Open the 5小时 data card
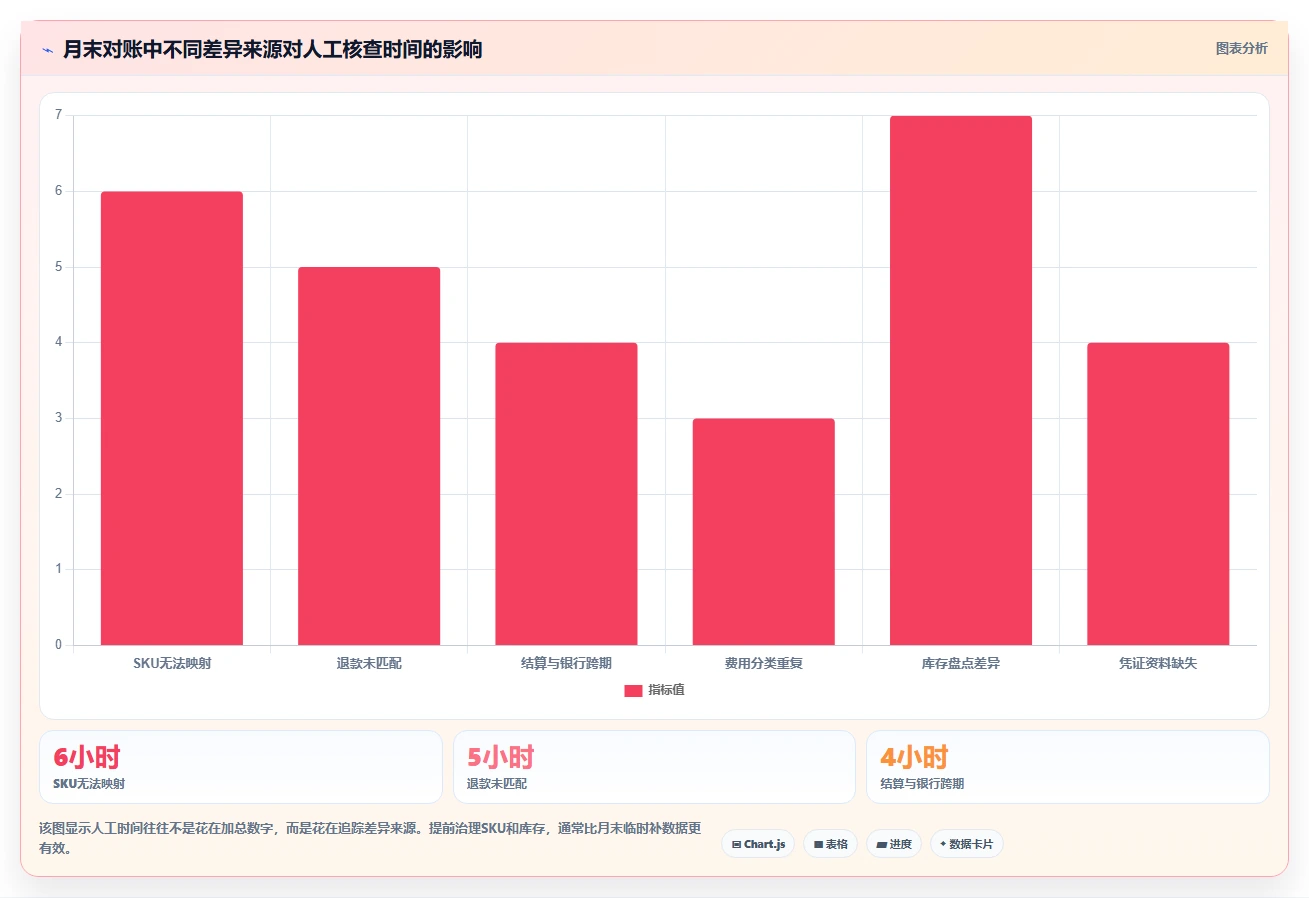Screen dimensions: 1309x898 (654, 767)
